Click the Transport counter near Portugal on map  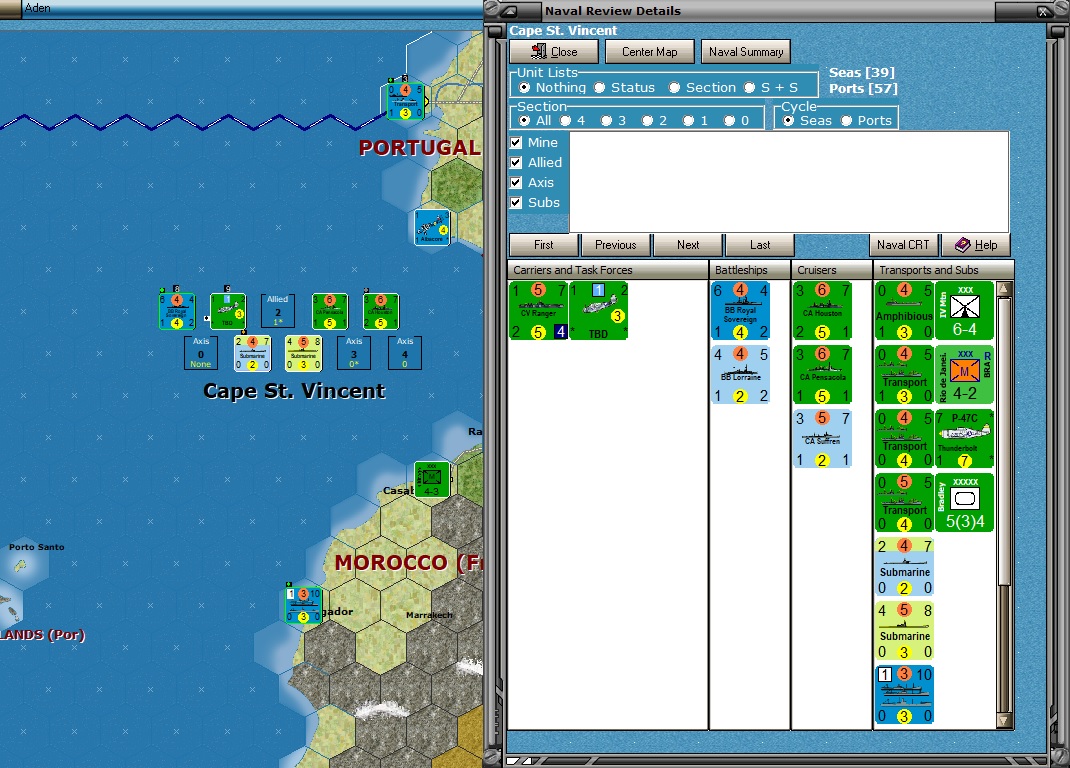(x=405, y=102)
